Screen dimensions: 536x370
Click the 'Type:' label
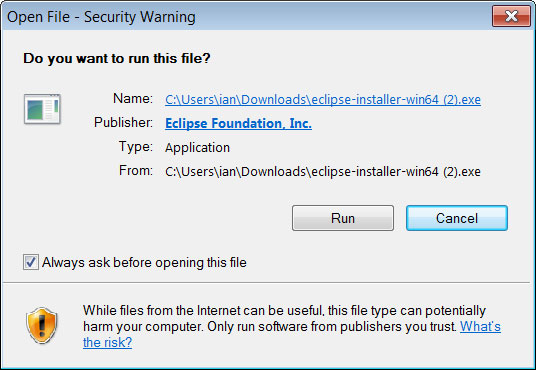[136, 146]
